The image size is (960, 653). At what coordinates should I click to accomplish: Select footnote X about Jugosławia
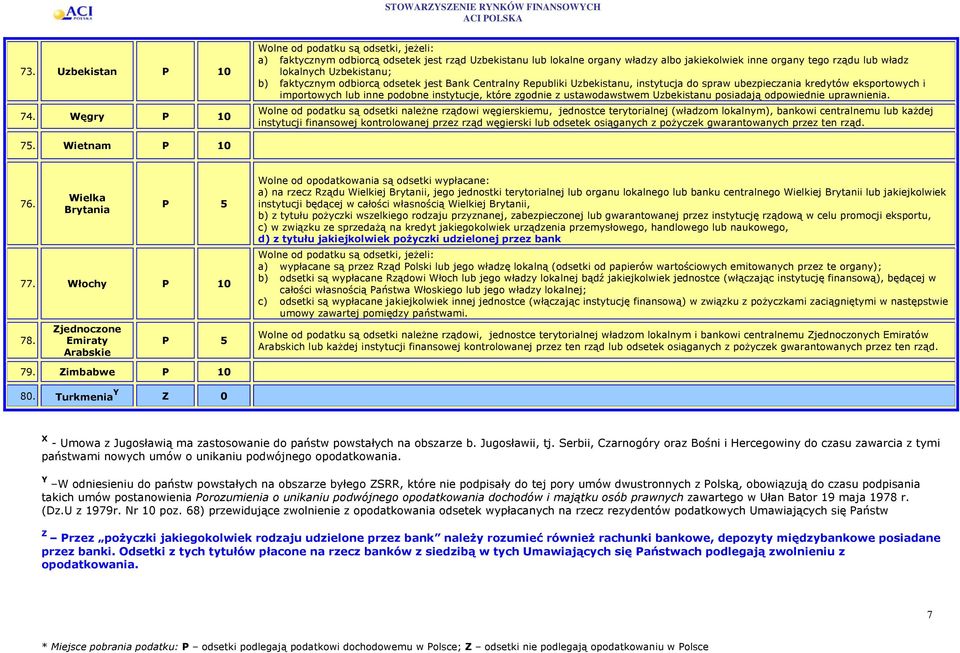[490, 449]
